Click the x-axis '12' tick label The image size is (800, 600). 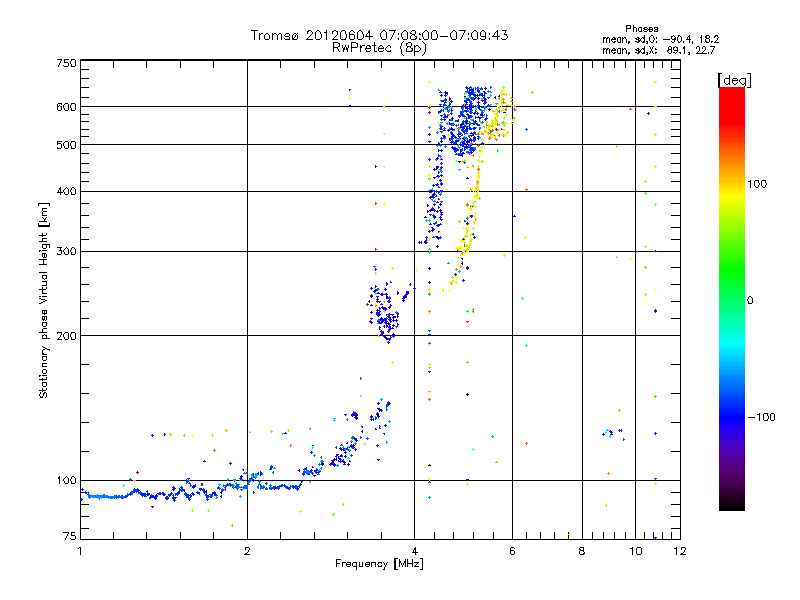coord(680,551)
